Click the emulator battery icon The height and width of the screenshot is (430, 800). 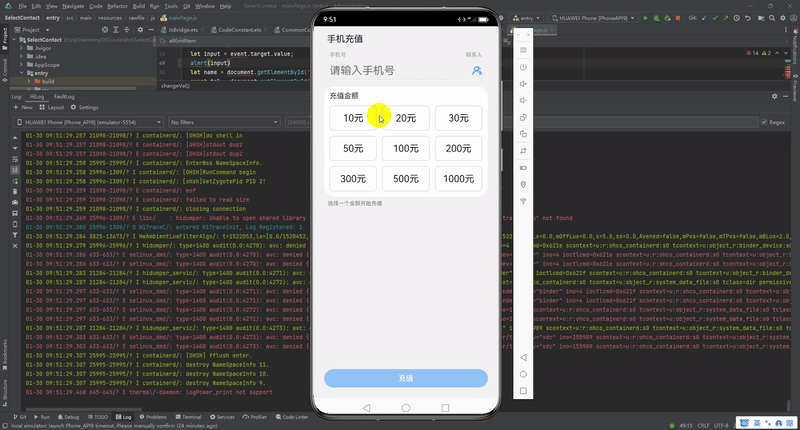point(523,168)
